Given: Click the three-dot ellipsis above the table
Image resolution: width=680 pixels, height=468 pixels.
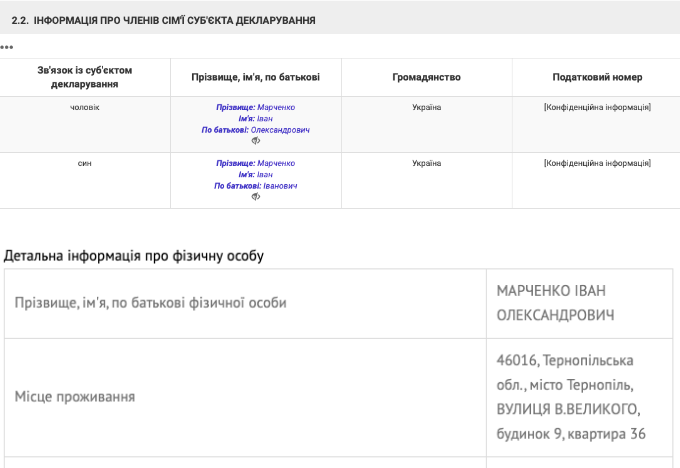Looking at the screenshot, I should tap(7, 47).
